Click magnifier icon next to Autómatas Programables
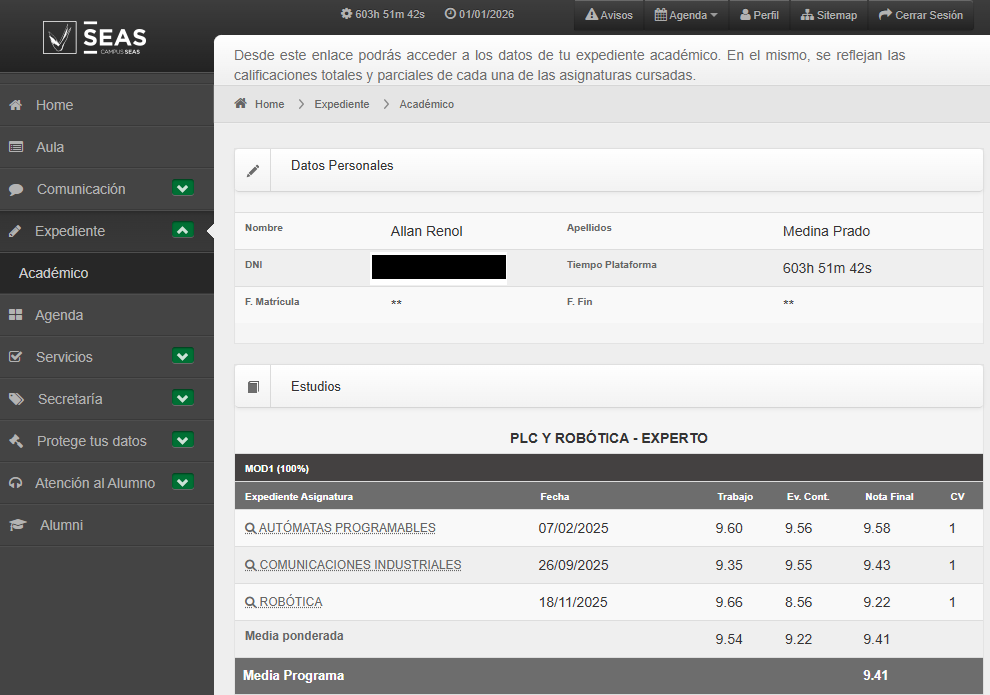This screenshot has width=990, height=695. [x=250, y=528]
